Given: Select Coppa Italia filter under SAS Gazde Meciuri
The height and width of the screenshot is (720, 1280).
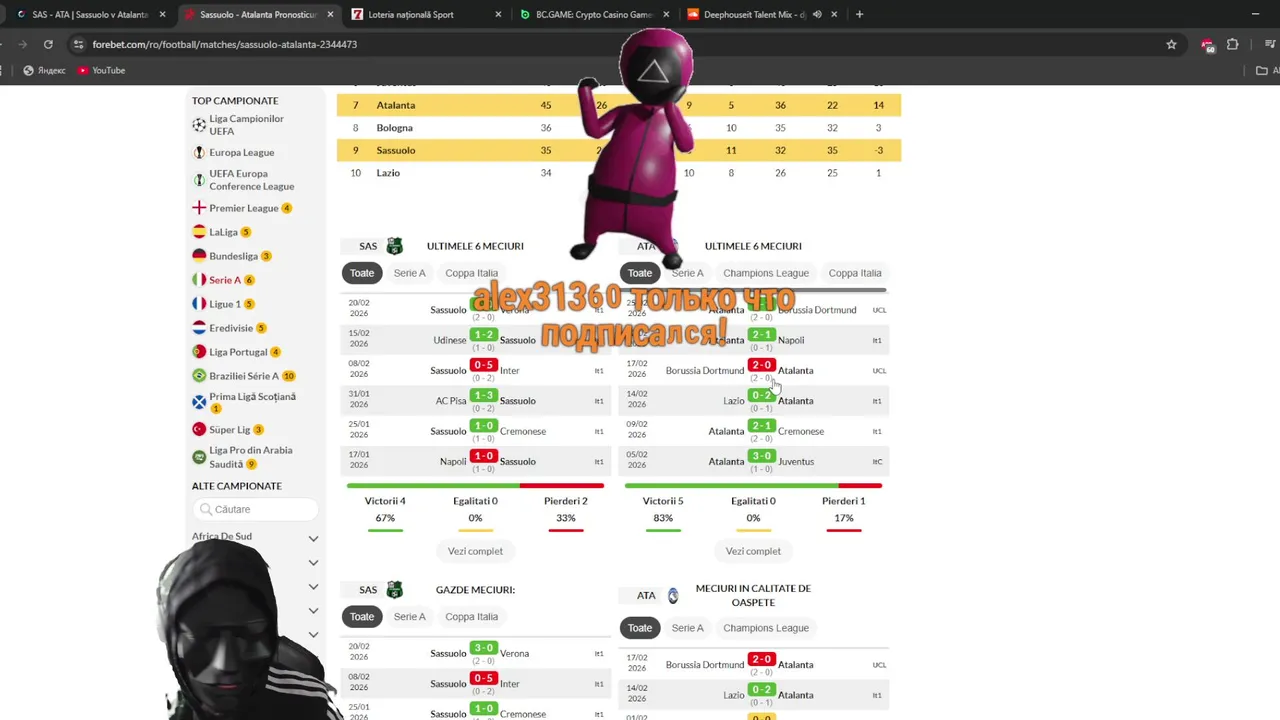Looking at the screenshot, I should pyautogui.click(x=471, y=617).
